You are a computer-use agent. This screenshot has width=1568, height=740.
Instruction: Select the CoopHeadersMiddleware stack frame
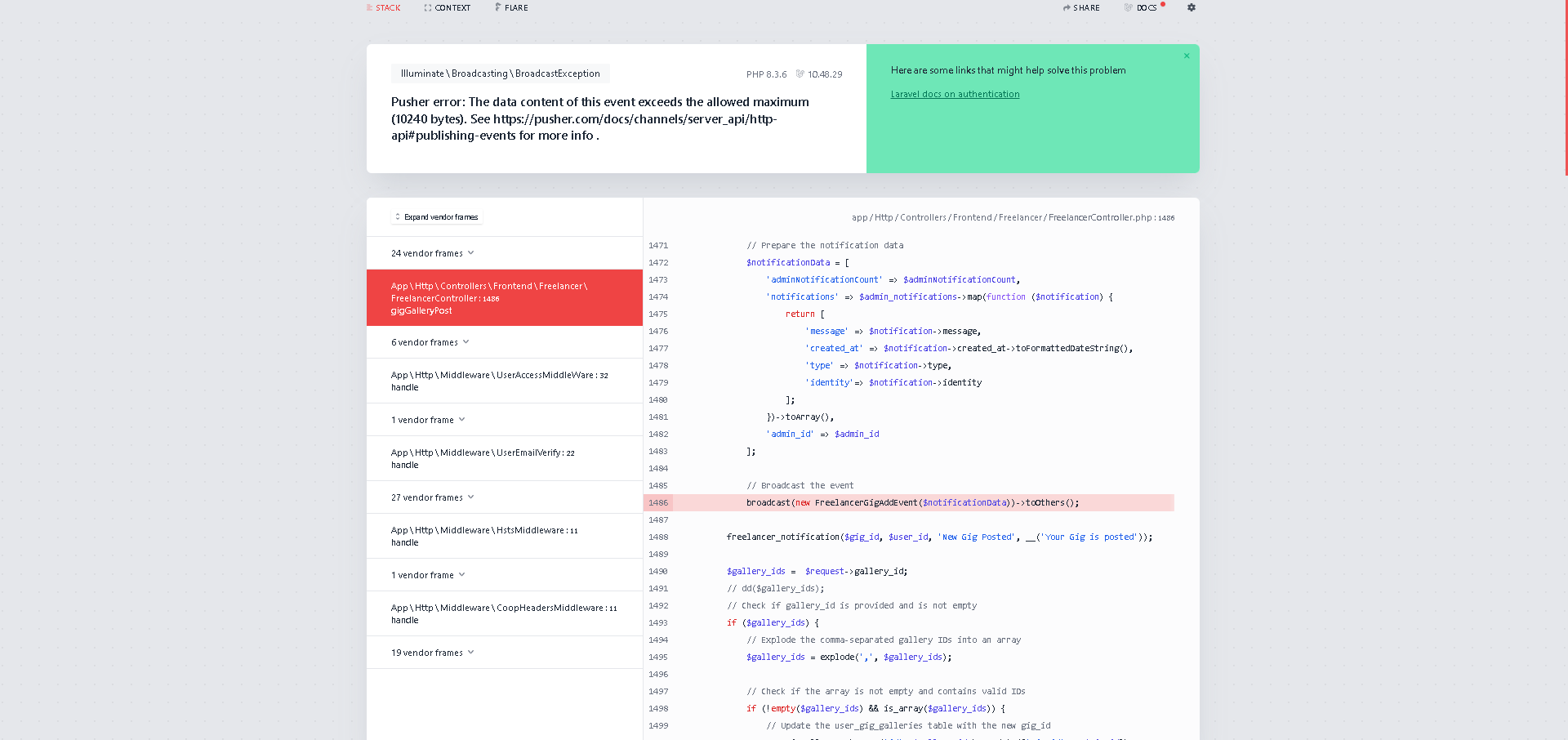pos(504,613)
